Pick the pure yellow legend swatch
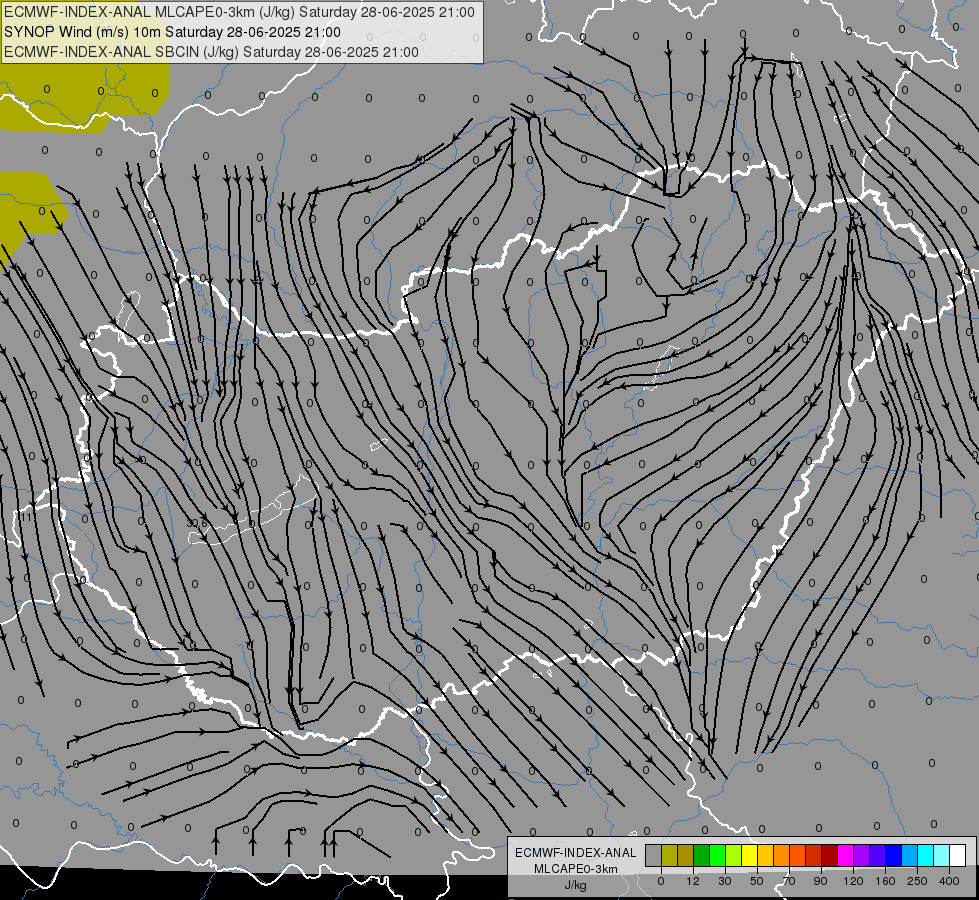Screen dimensions: 979x900 (750, 855)
